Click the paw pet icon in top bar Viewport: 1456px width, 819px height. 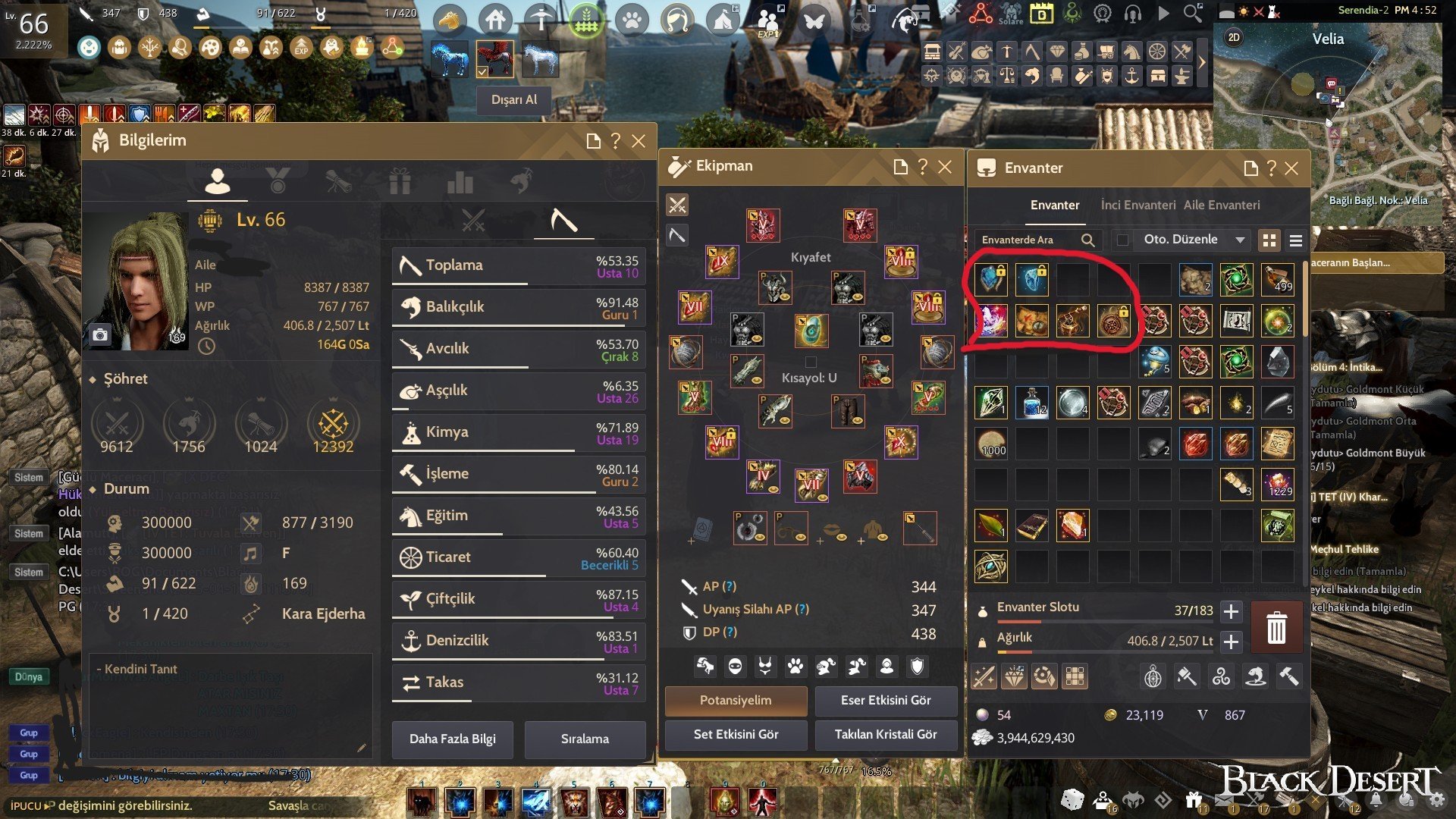tap(632, 19)
